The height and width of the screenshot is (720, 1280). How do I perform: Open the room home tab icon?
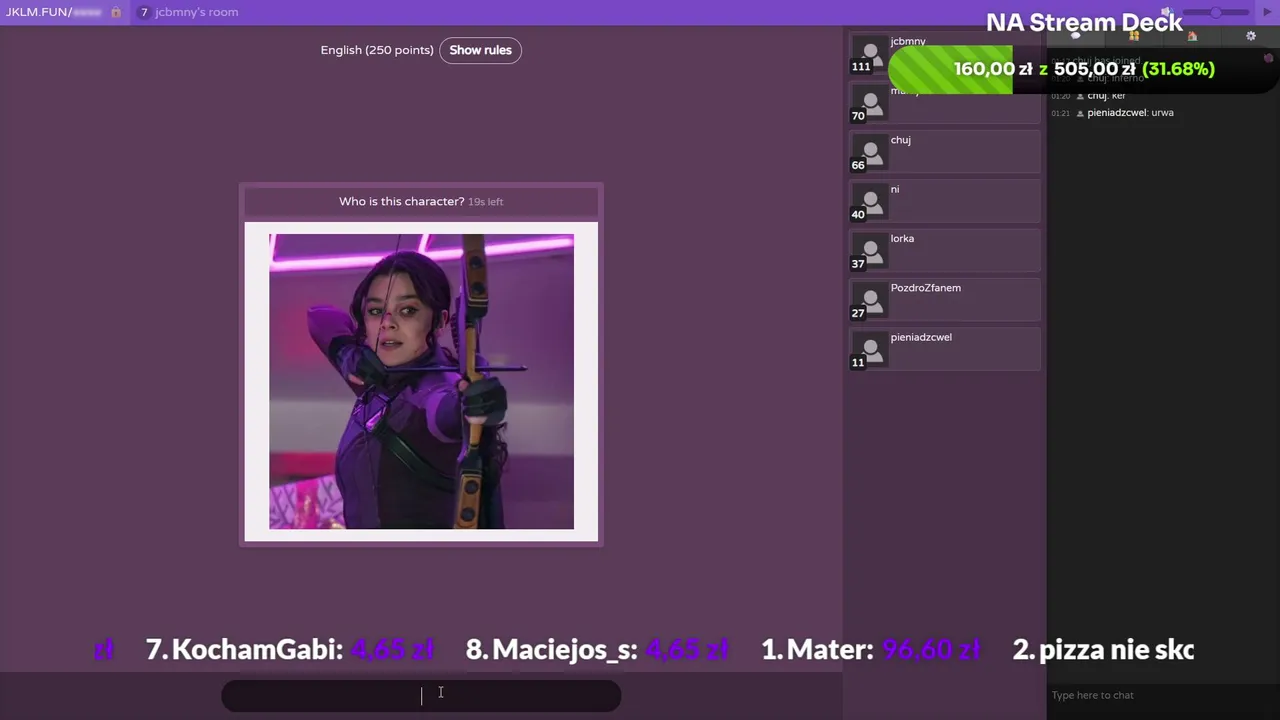(1192, 36)
